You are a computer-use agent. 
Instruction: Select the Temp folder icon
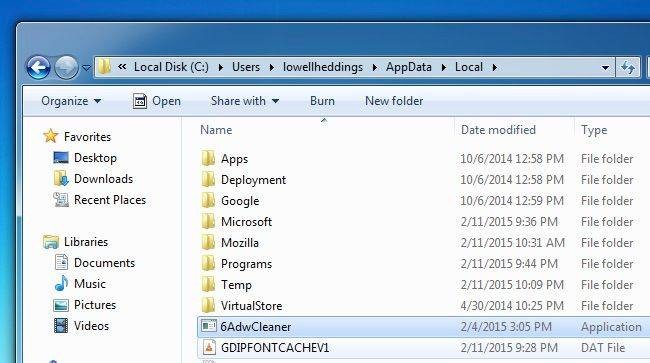pos(208,285)
